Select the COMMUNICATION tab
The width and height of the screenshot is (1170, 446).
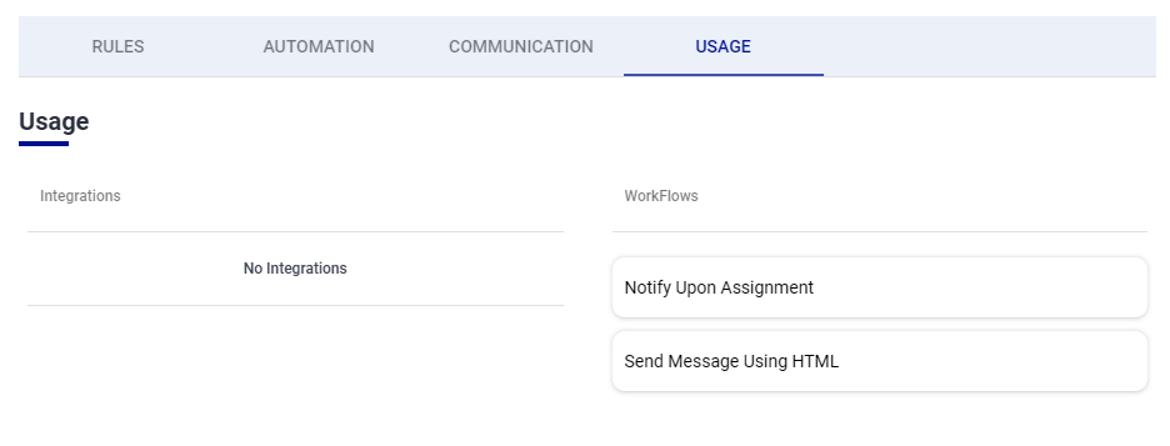pyautogui.click(x=520, y=47)
